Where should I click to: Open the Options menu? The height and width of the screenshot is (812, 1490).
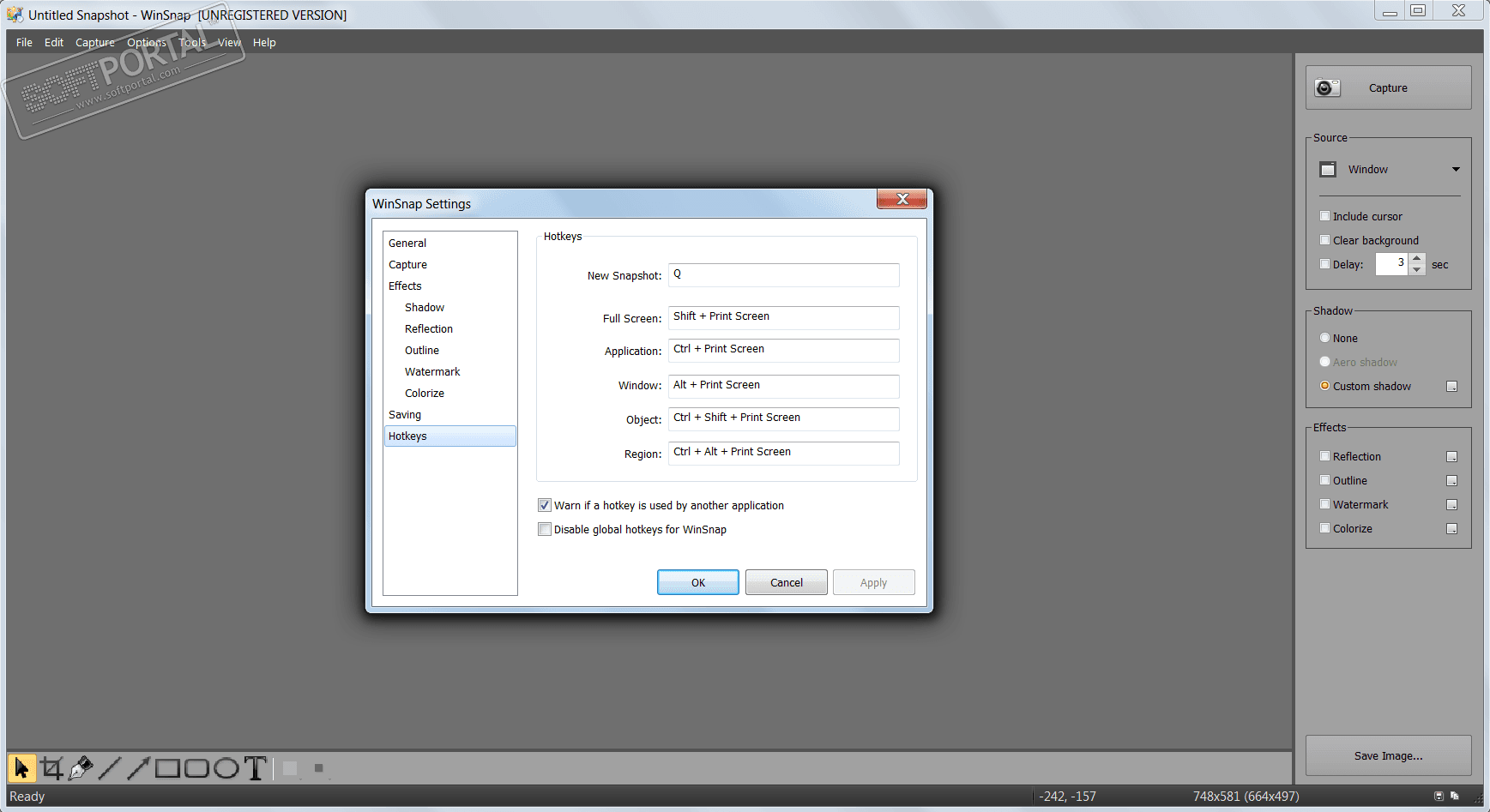click(x=147, y=42)
